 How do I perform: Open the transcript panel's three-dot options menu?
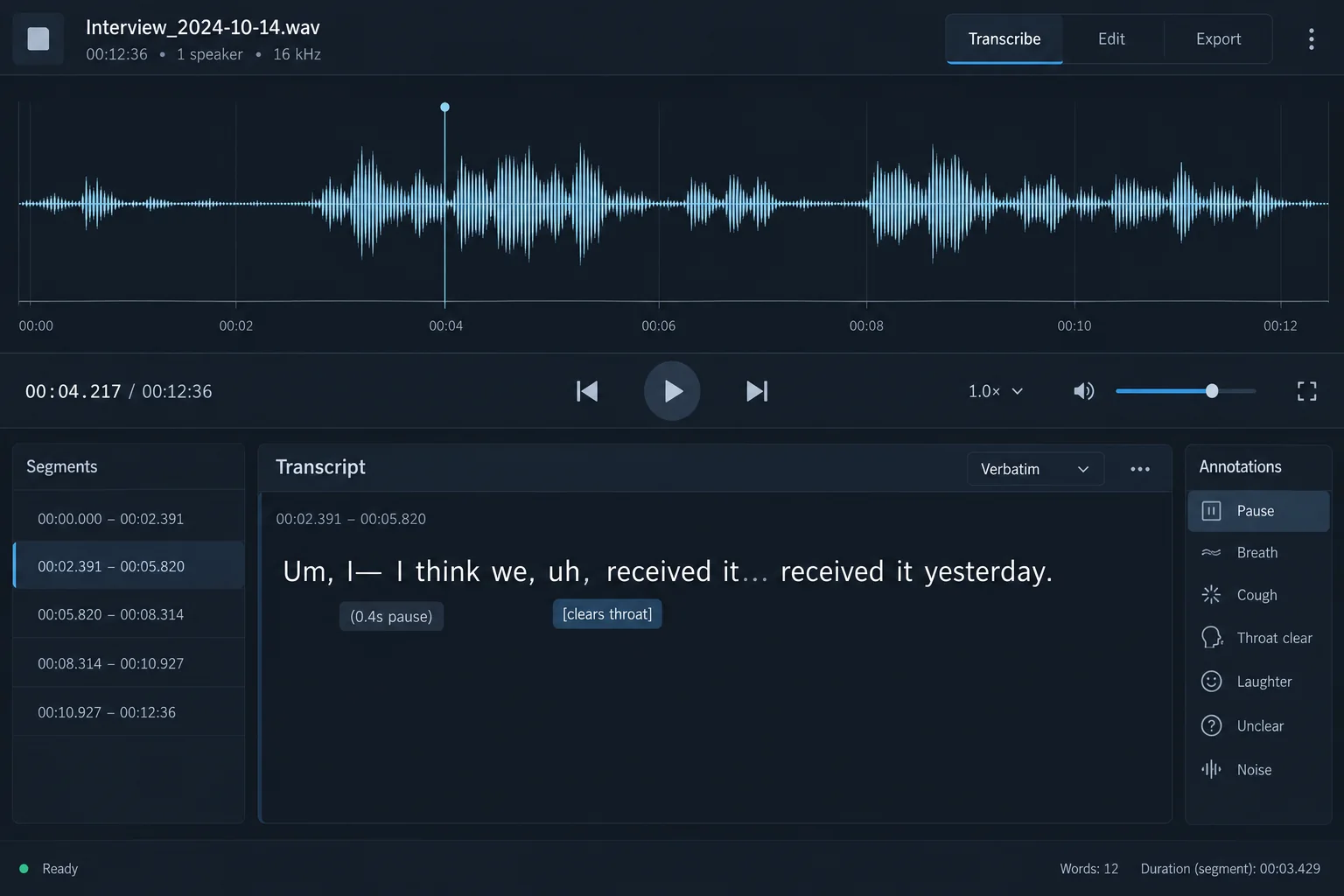point(1140,469)
